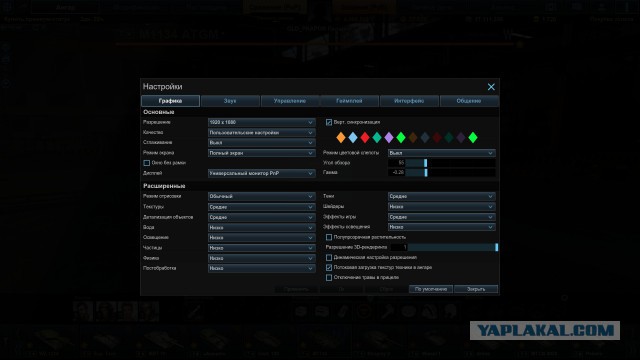Expand the Вода quality dropdown

pyautogui.click(x=262, y=227)
